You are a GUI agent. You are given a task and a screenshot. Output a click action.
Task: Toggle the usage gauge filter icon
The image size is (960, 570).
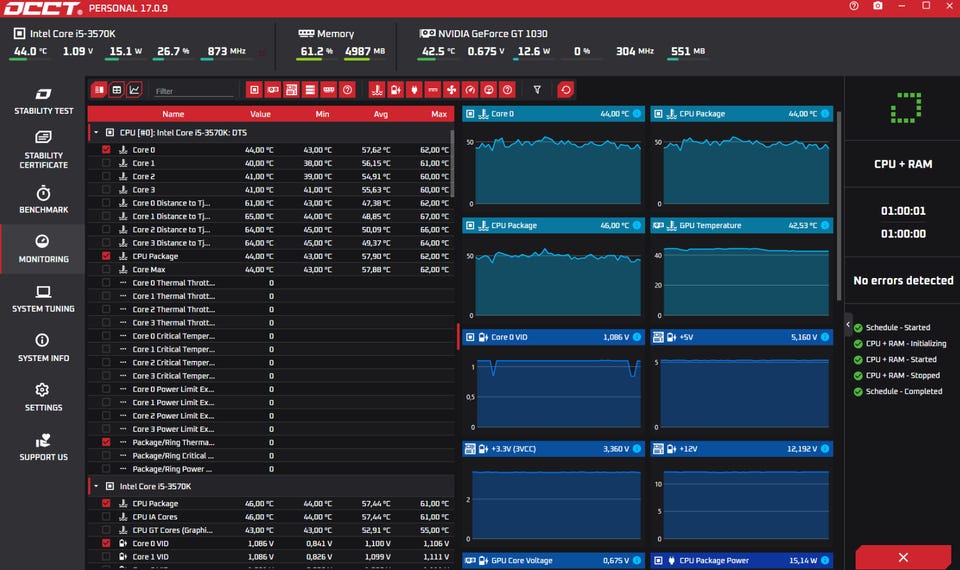[x=489, y=90]
